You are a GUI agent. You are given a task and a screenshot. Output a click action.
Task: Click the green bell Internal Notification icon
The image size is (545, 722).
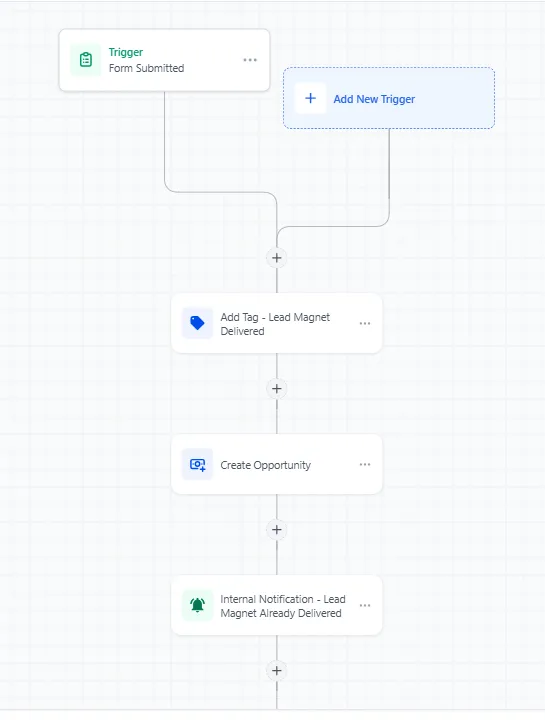pyautogui.click(x=197, y=605)
